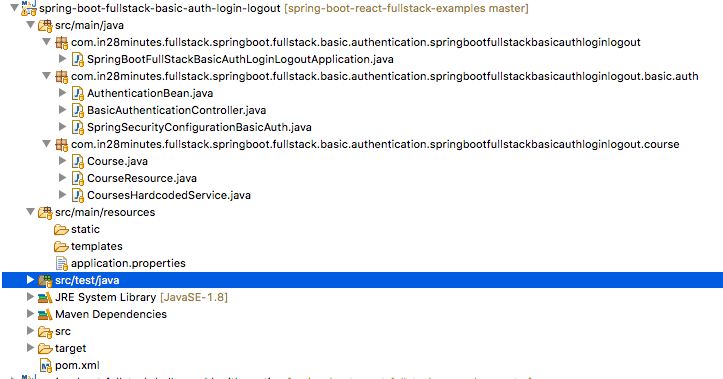Image resolution: width=723 pixels, height=379 pixels.
Task: Click the application.properties file icon
Action: pos(61,263)
